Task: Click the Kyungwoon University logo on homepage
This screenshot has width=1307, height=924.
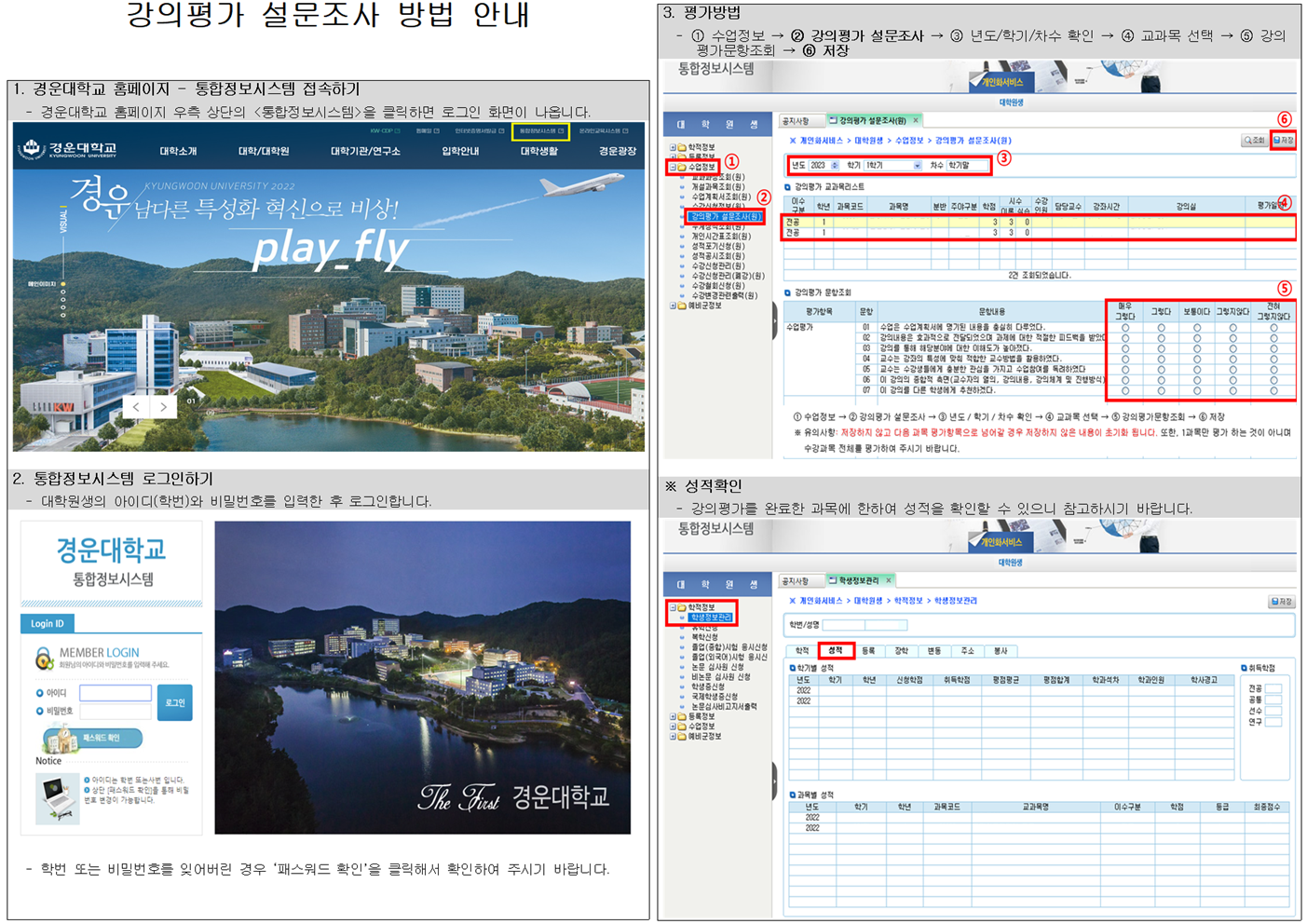Action: [71, 149]
